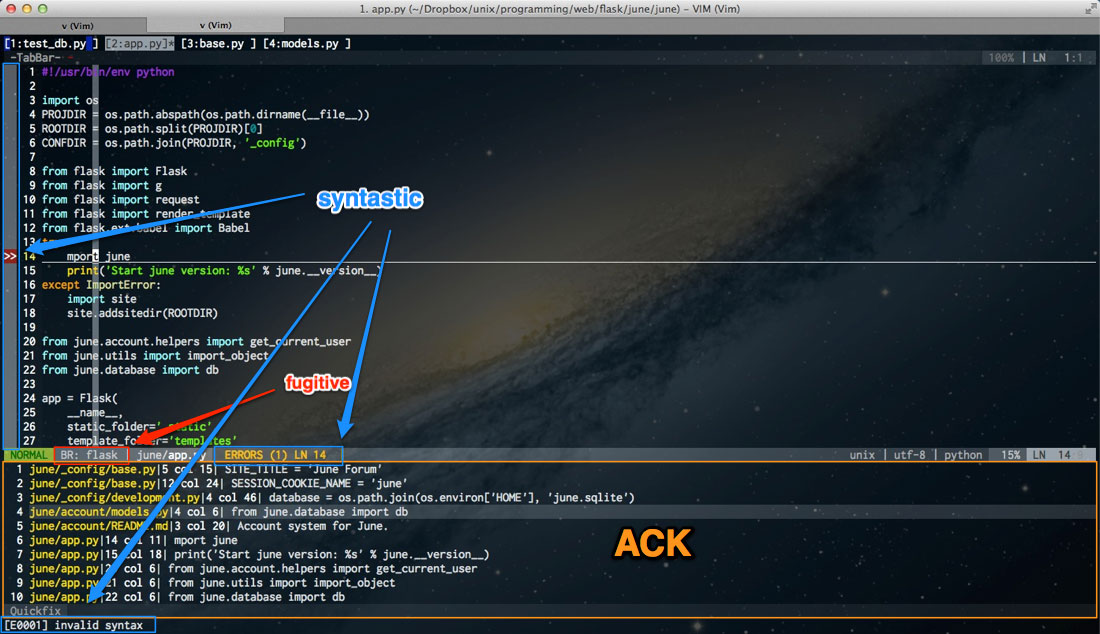Open the 1:test_db.py buffer tab
1100x634 pixels.
pyautogui.click(x=51, y=43)
